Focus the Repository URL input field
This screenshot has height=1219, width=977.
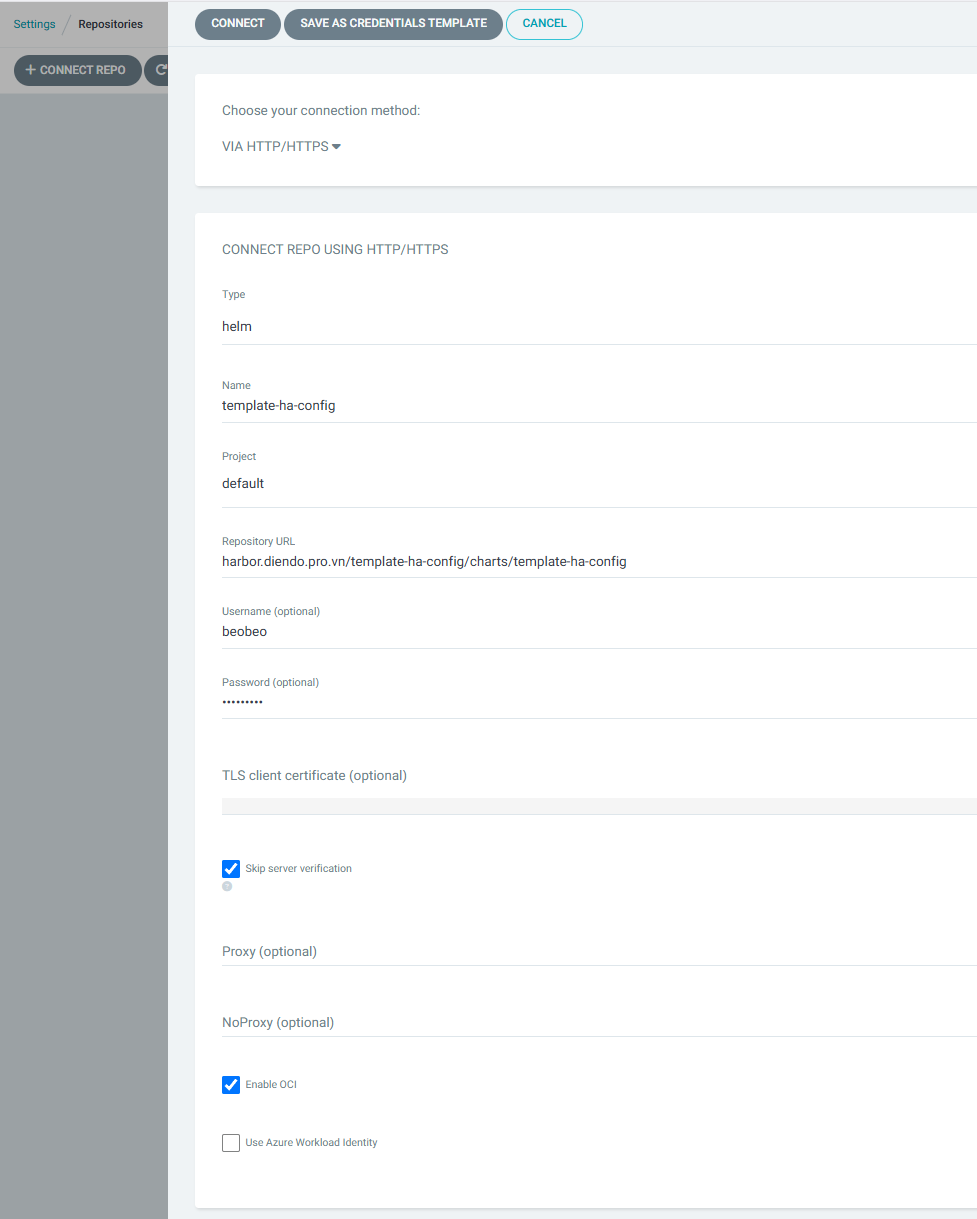tap(598, 562)
